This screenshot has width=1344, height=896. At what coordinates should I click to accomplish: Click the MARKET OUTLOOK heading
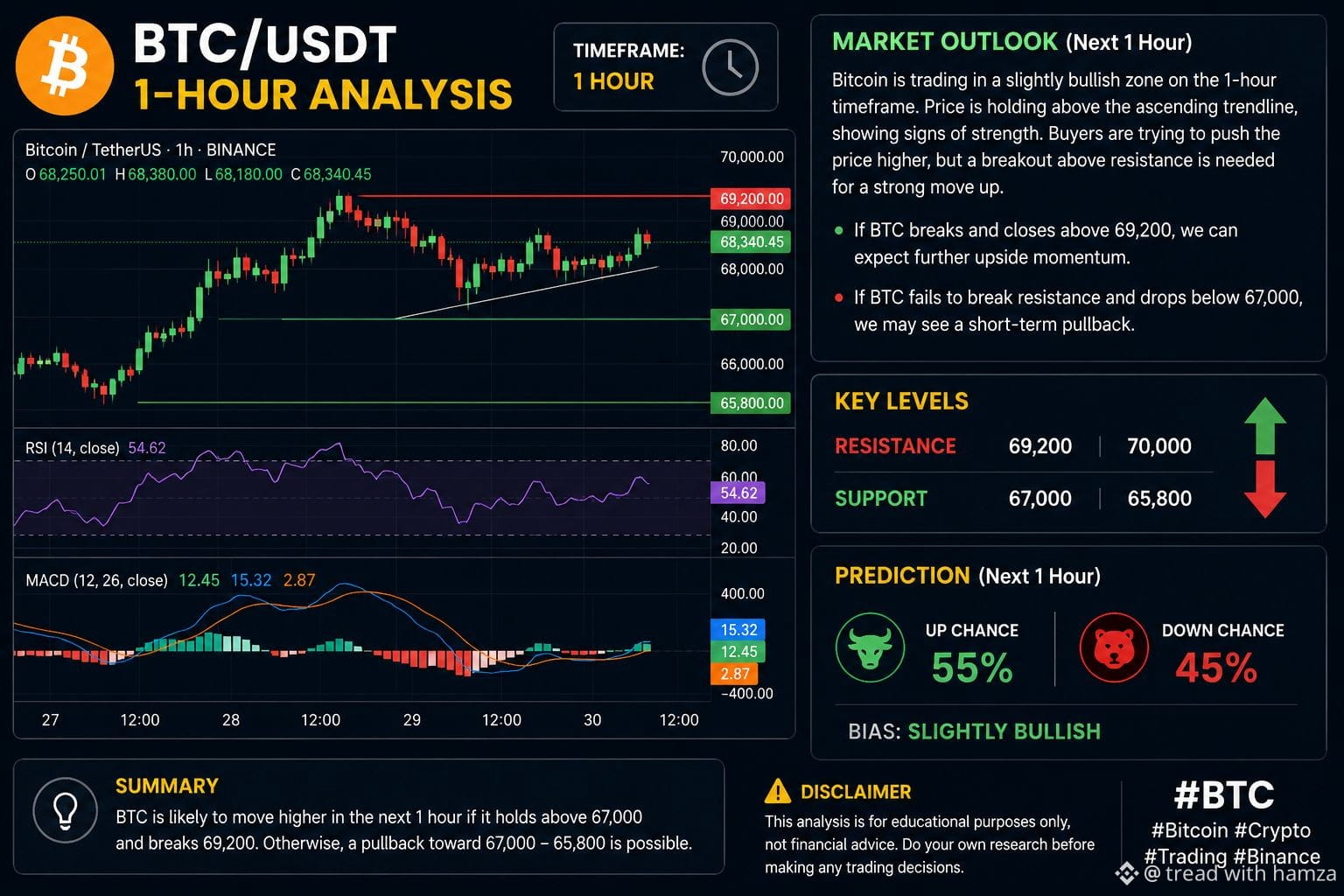[x=945, y=42]
